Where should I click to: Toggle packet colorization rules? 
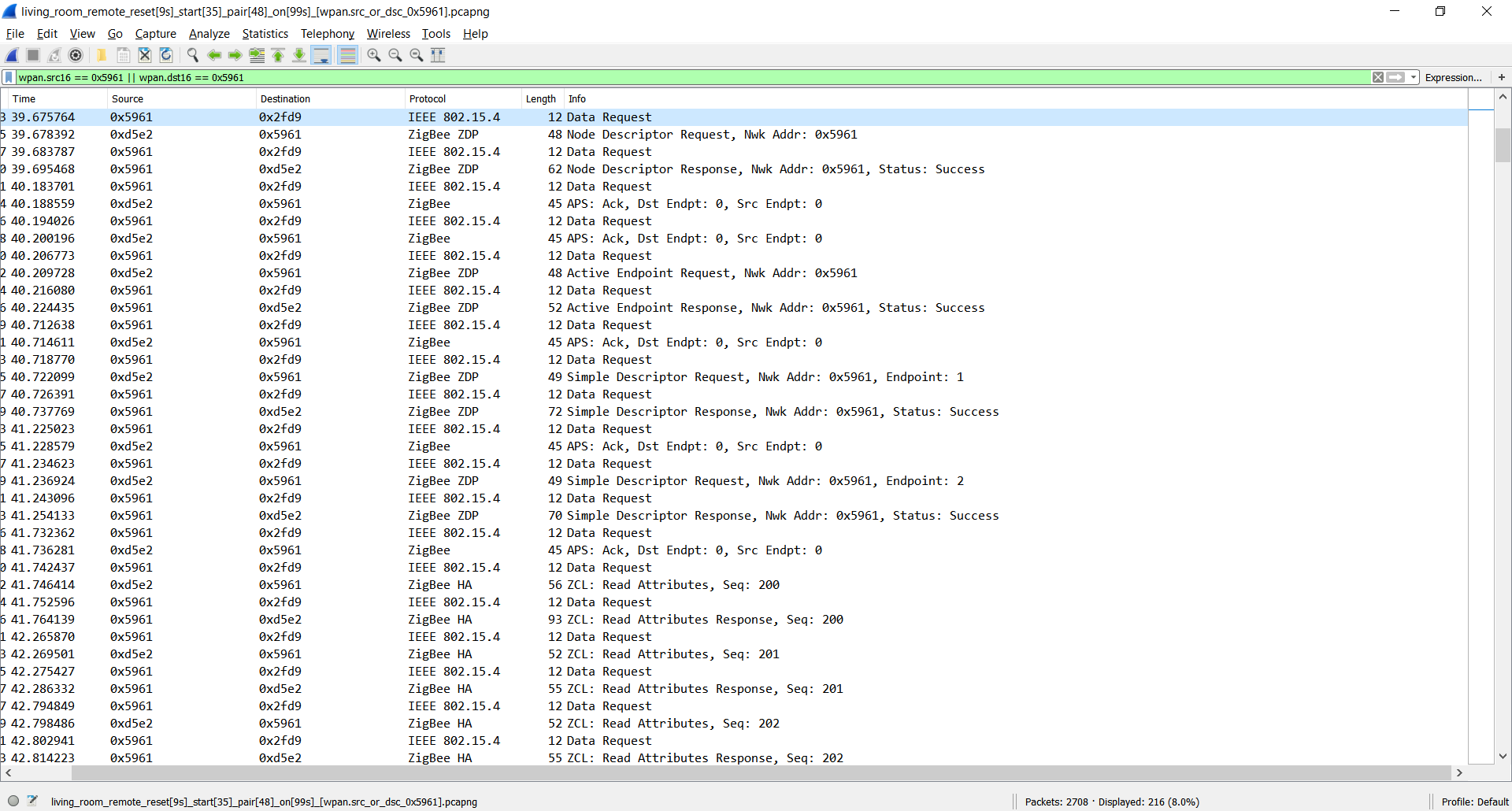pos(347,55)
